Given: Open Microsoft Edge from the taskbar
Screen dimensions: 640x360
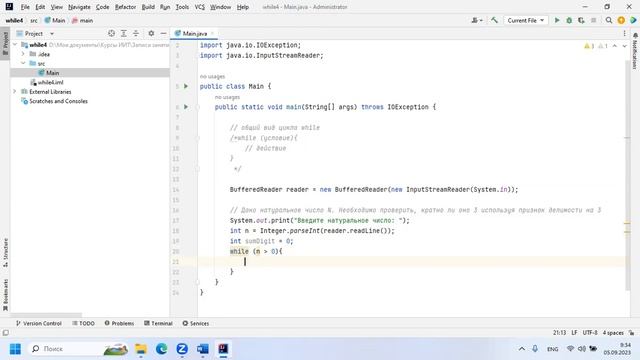Looking at the screenshot, I should [x=162, y=349].
